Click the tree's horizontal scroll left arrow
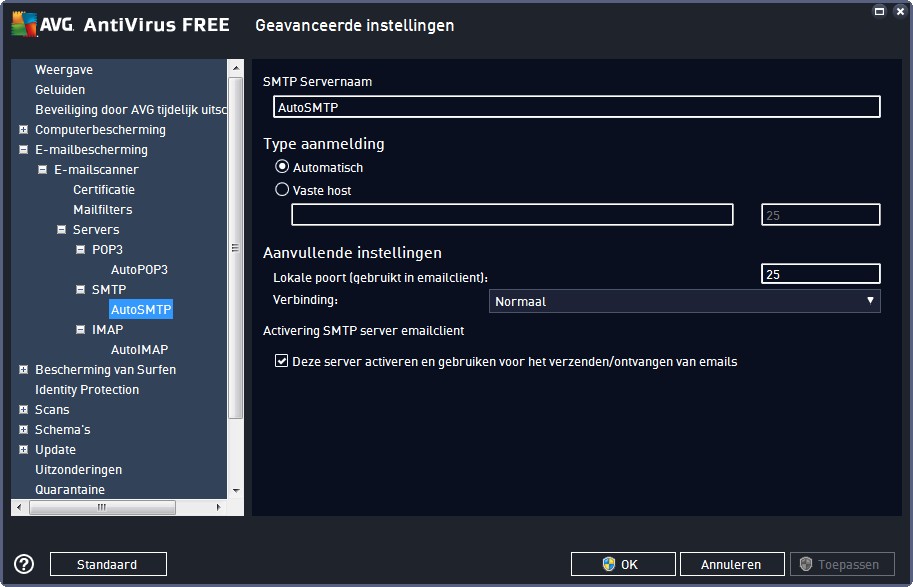This screenshot has width=913, height=587. 19,507
